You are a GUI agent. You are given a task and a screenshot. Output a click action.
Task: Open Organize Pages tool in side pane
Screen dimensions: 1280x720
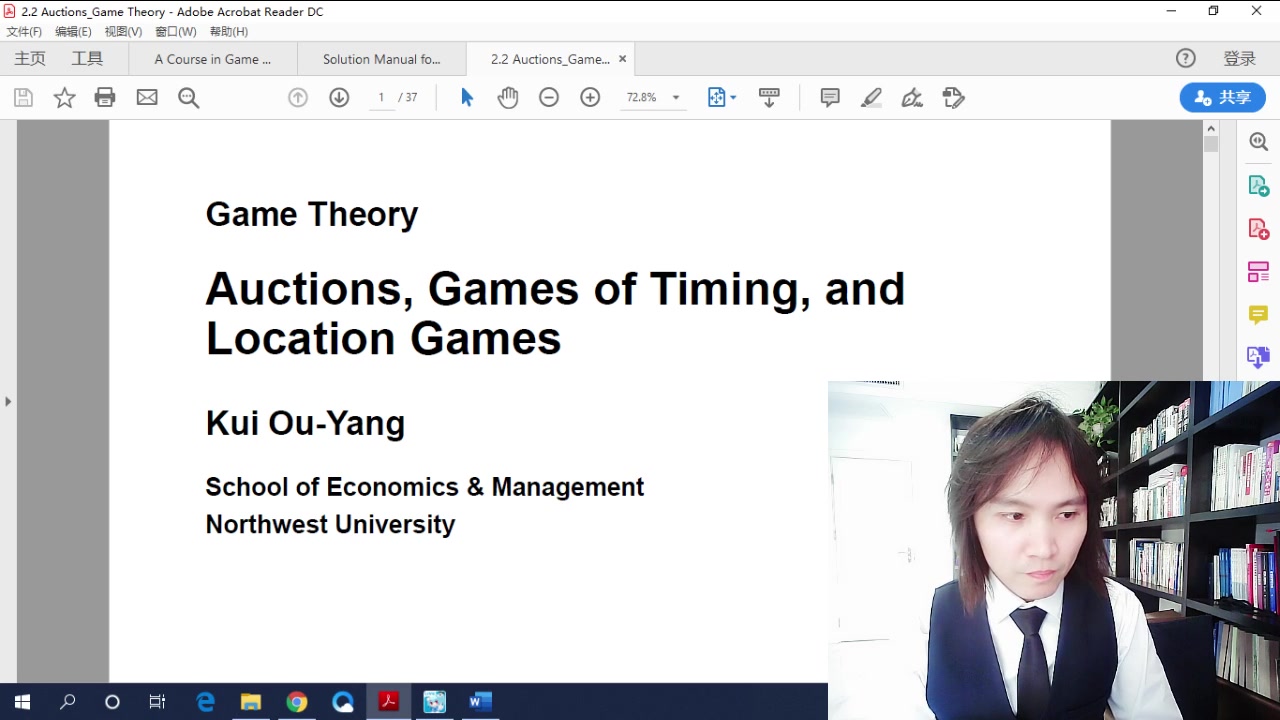(x=1259, y=272)
